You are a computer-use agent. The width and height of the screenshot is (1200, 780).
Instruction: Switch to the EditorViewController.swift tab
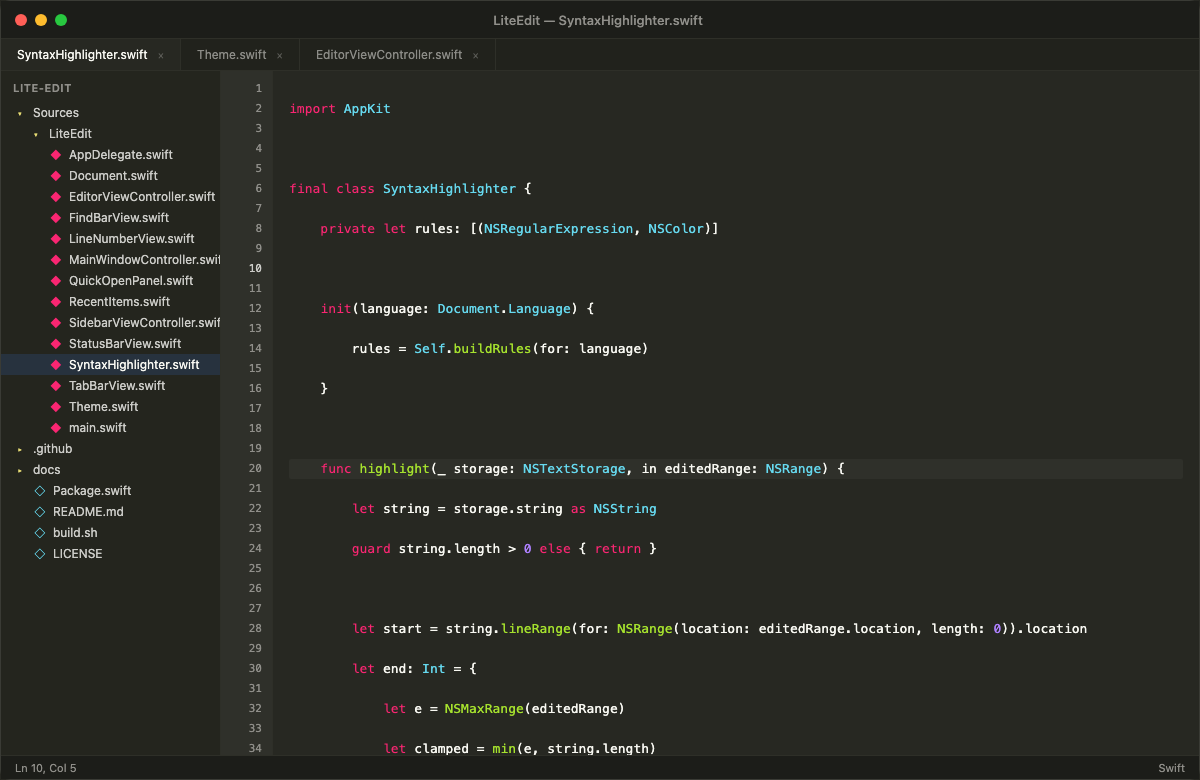pos(387,55)
